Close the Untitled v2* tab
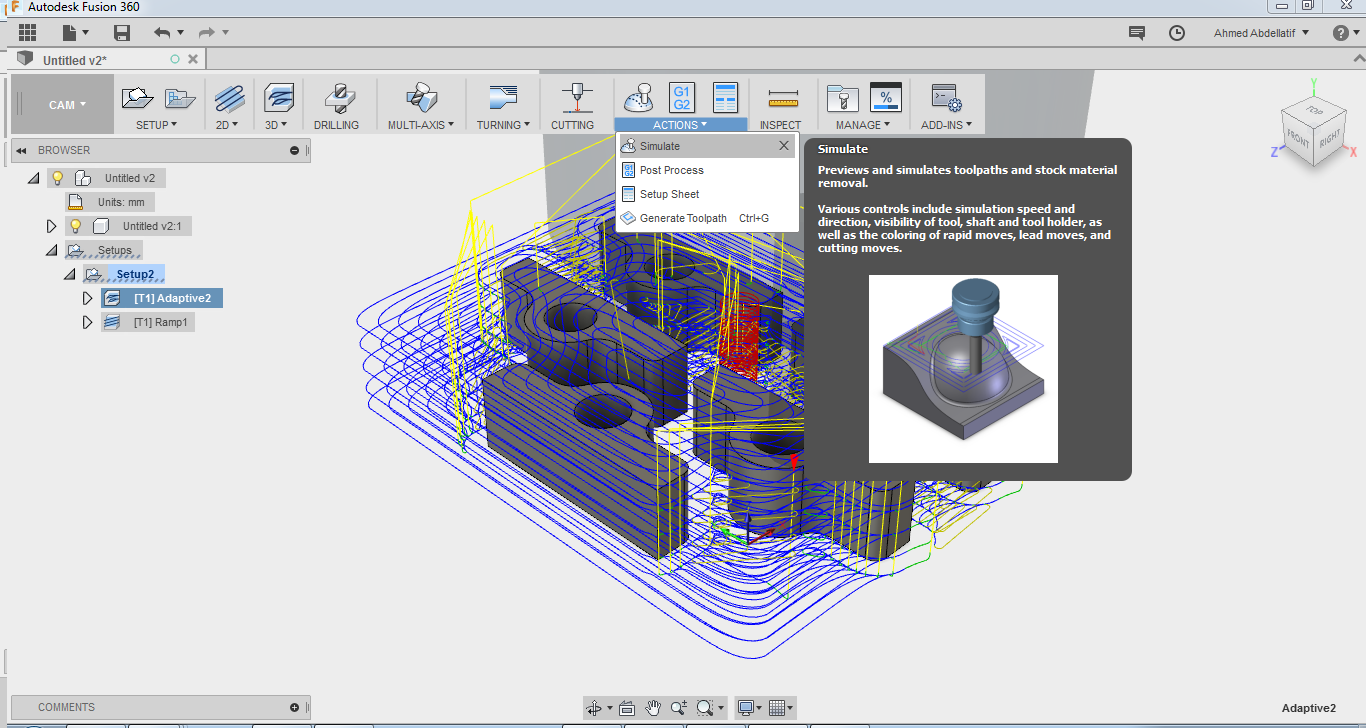The height and width of the screenshot is (728, 1366). click(x=193, y=60)
